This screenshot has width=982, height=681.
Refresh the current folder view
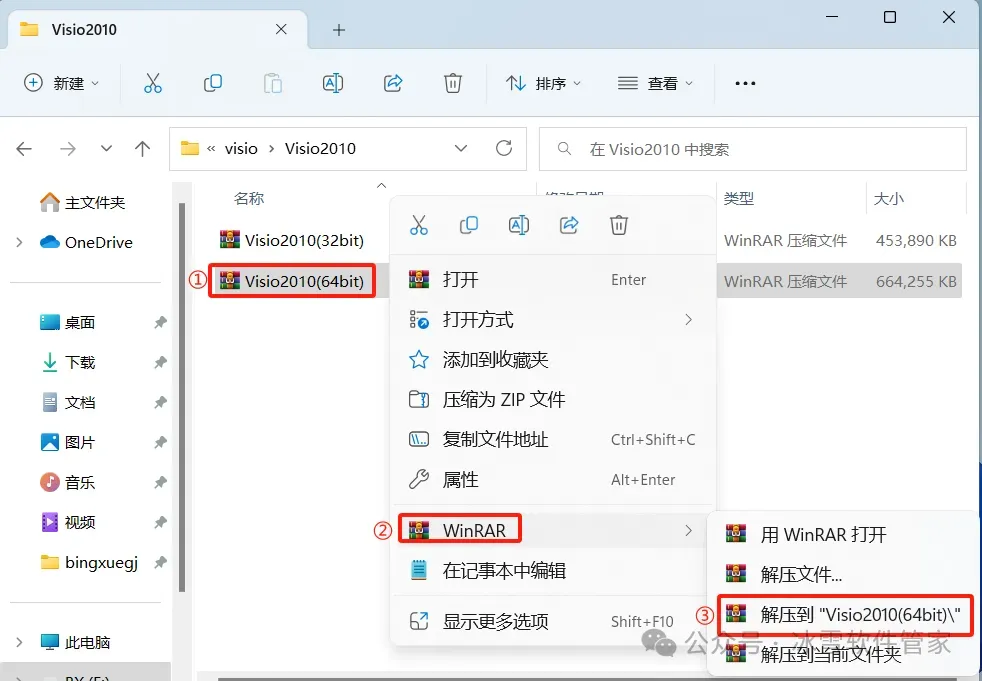coord(504,148)
